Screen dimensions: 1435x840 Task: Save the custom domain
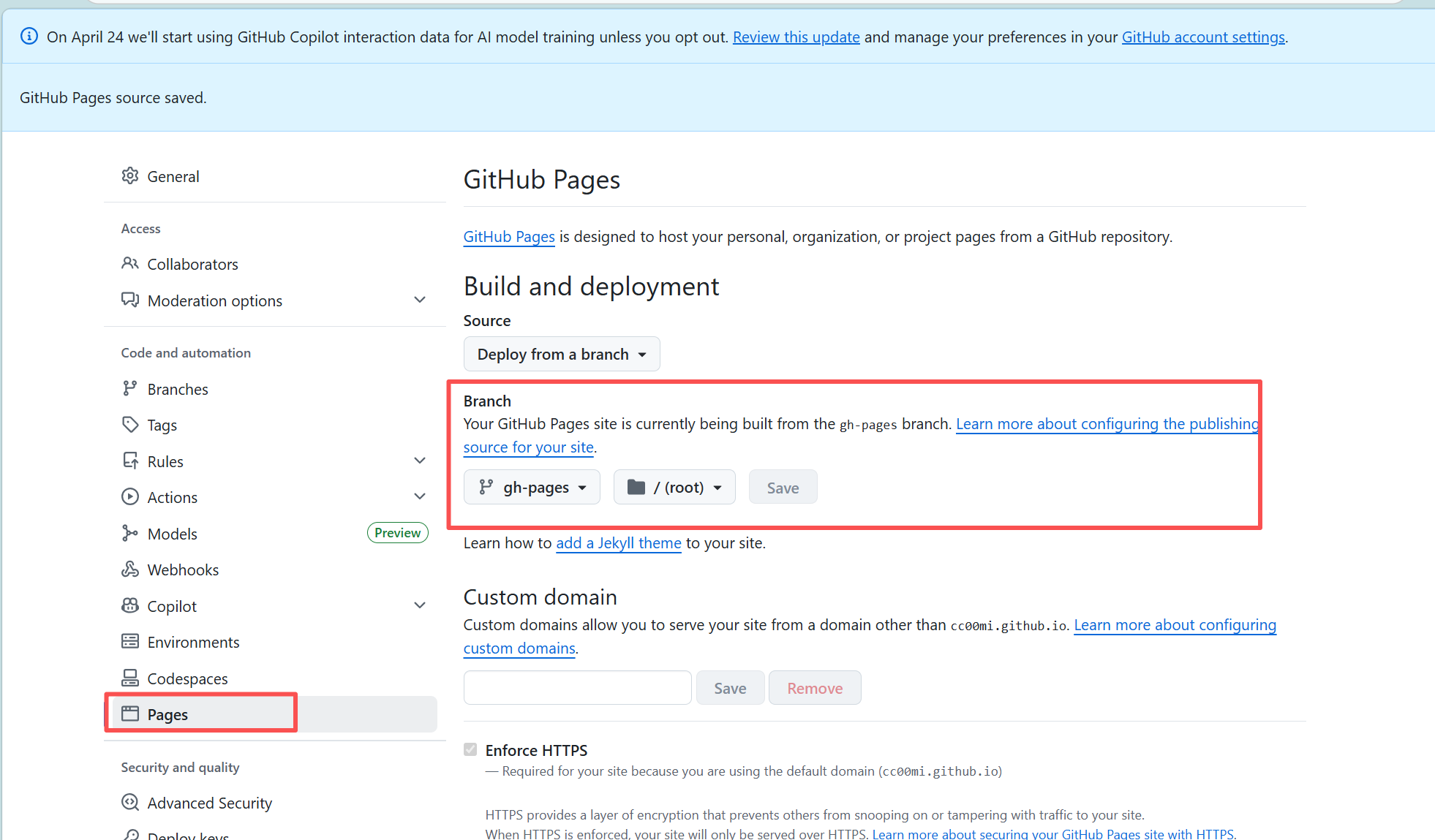pyautogui.click(x=730, y=688)
